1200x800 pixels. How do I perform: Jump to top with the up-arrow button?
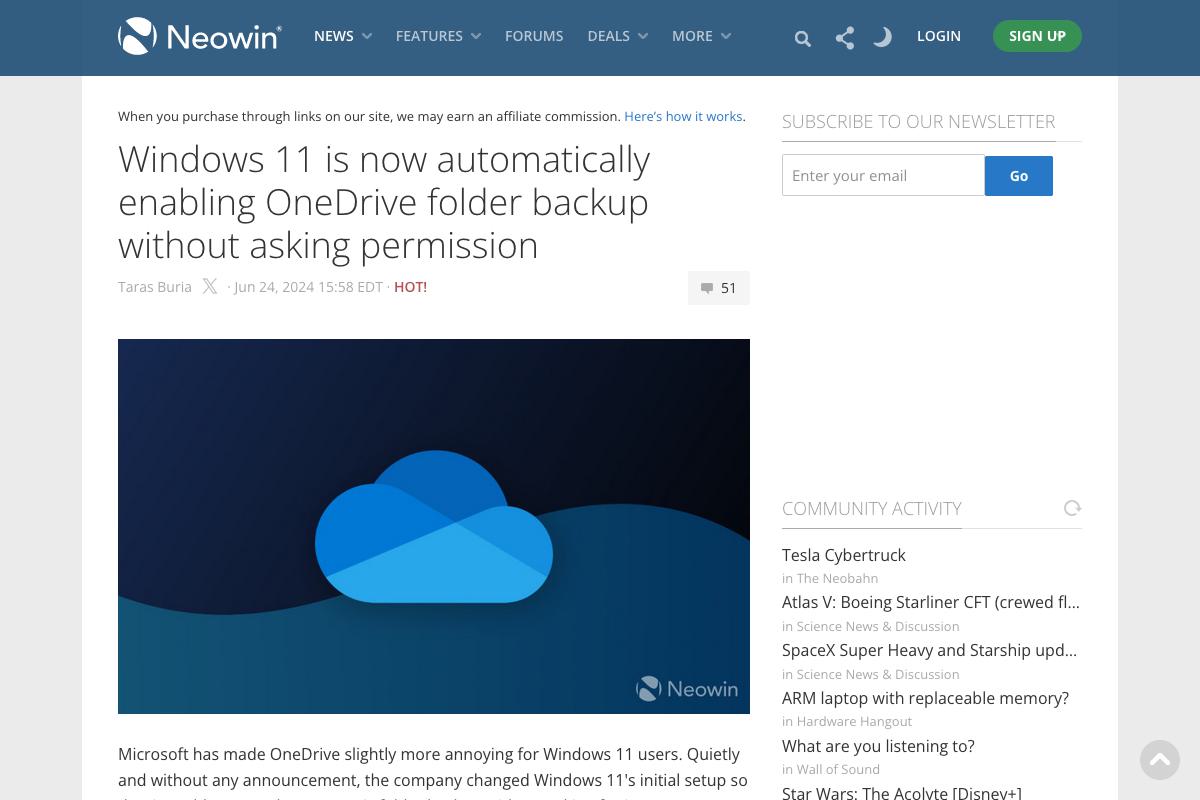tap(1160, 760)
